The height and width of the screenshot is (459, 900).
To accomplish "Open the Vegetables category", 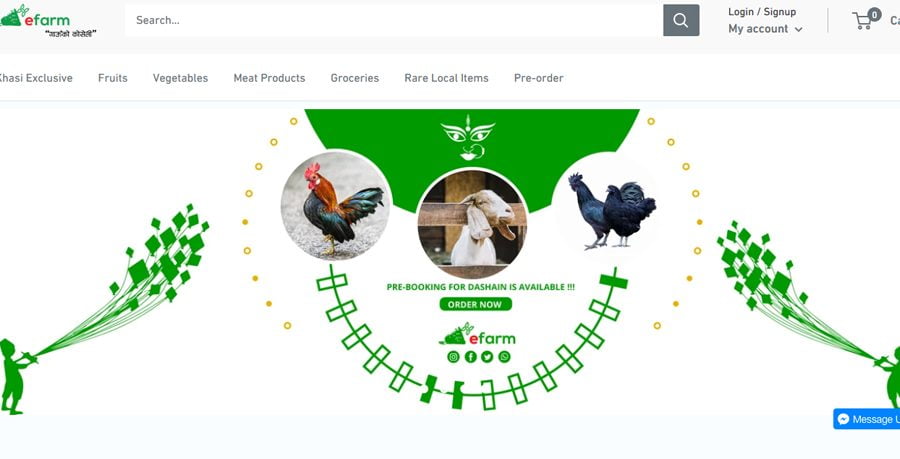I will click(x=180, y=78).
